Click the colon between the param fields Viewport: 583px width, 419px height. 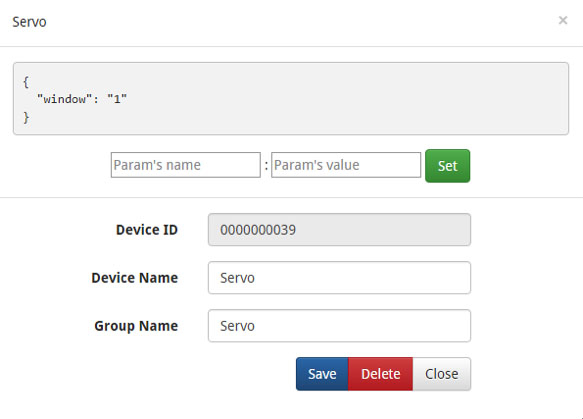[266, 165]
